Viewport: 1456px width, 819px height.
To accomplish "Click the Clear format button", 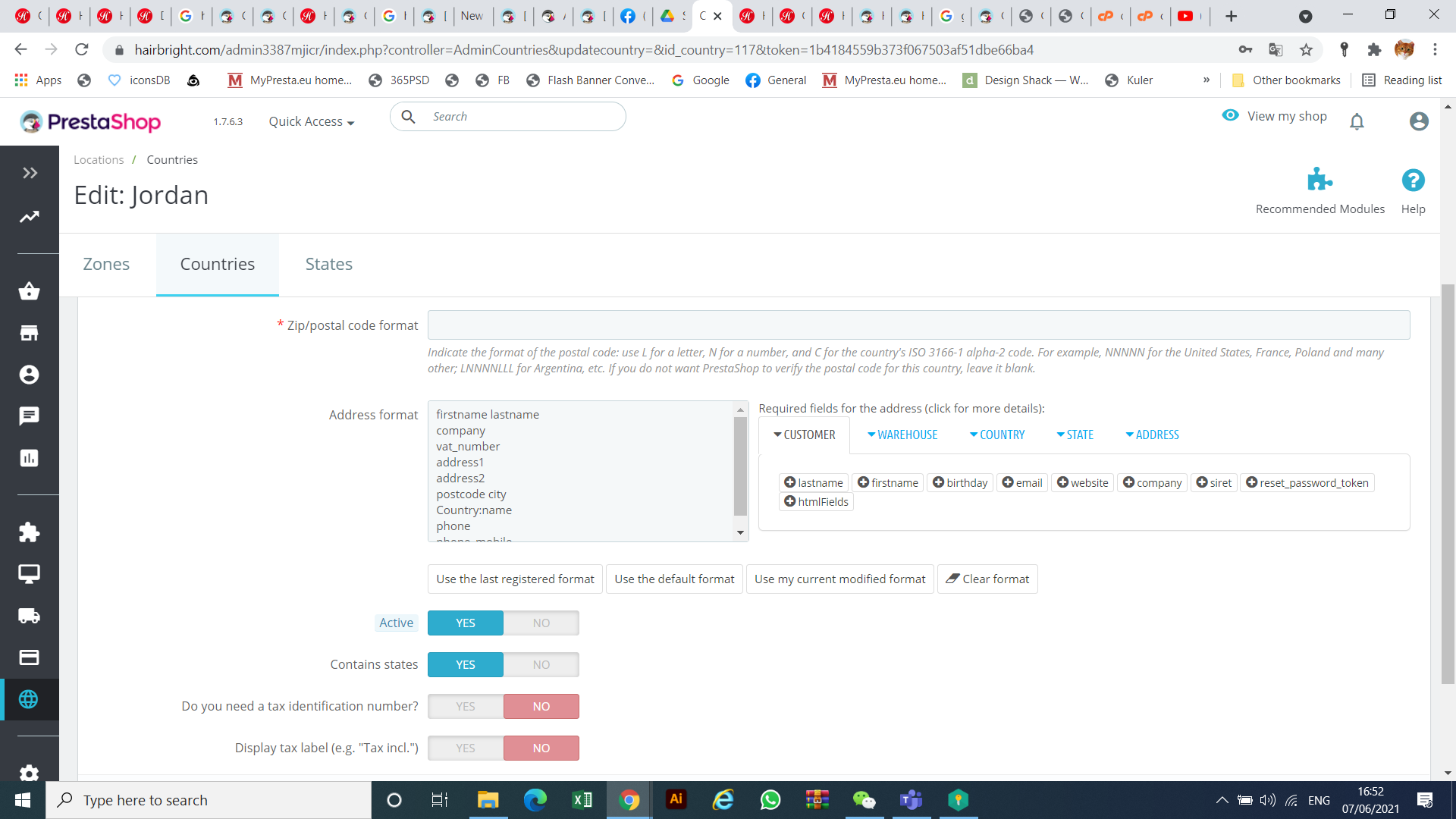I will tap(987, 579).
